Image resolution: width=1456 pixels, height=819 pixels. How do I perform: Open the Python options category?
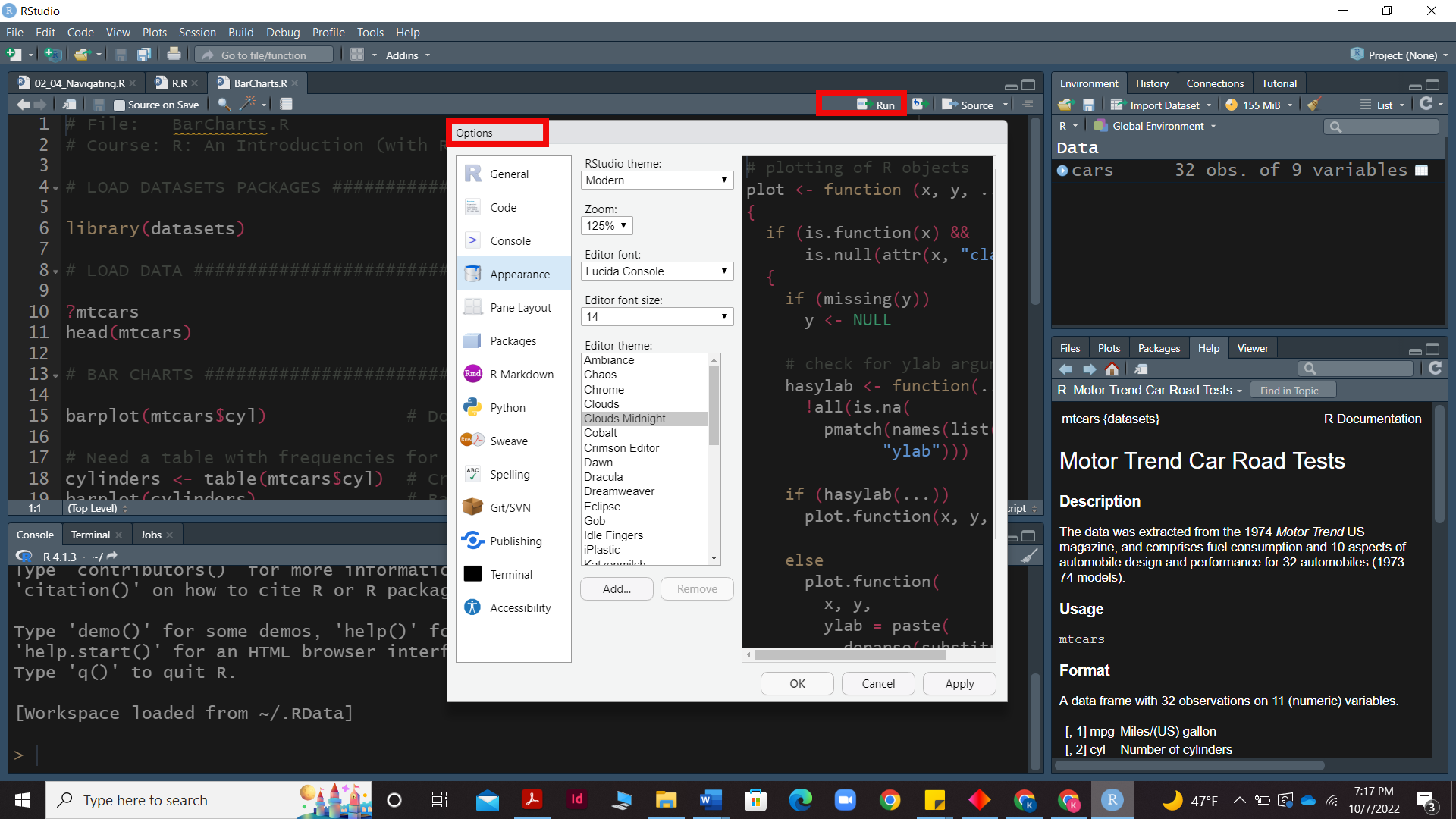click(513, 408)
